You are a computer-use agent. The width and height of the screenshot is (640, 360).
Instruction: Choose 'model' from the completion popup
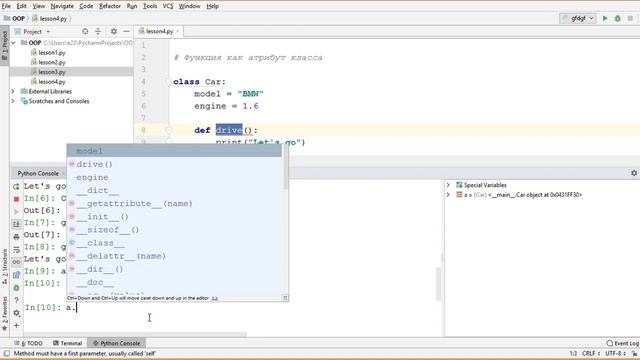point(174,151)
